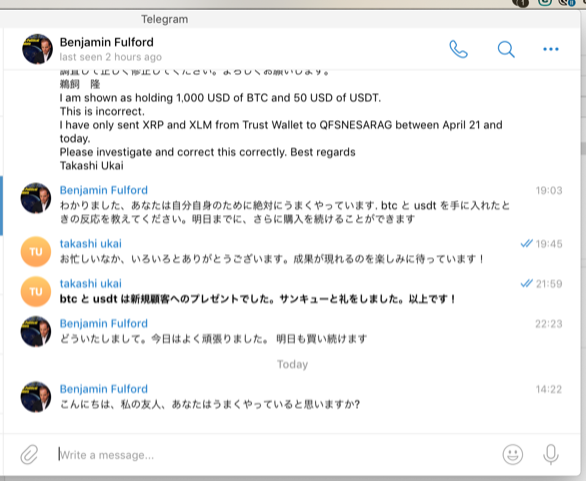586x481 pixels.
Task: Click the Today date separator
Action: coord(292,364)
